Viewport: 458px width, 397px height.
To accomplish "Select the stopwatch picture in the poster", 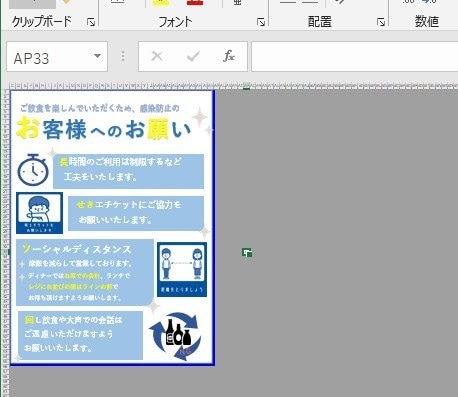I will click(x=33, y=169).
